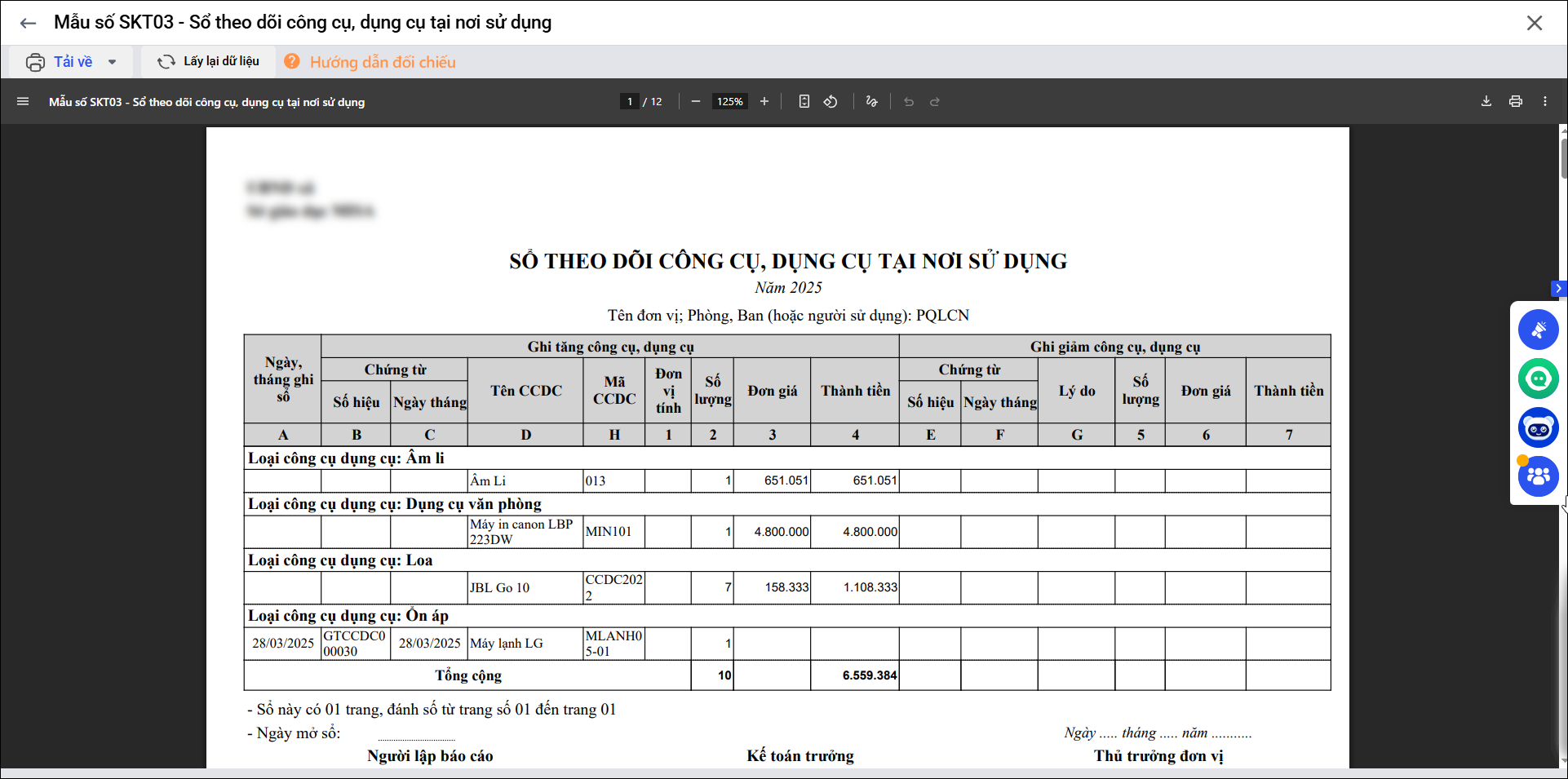
Task: Expand the blue side panel arrow
Action: click(1558, 288)
